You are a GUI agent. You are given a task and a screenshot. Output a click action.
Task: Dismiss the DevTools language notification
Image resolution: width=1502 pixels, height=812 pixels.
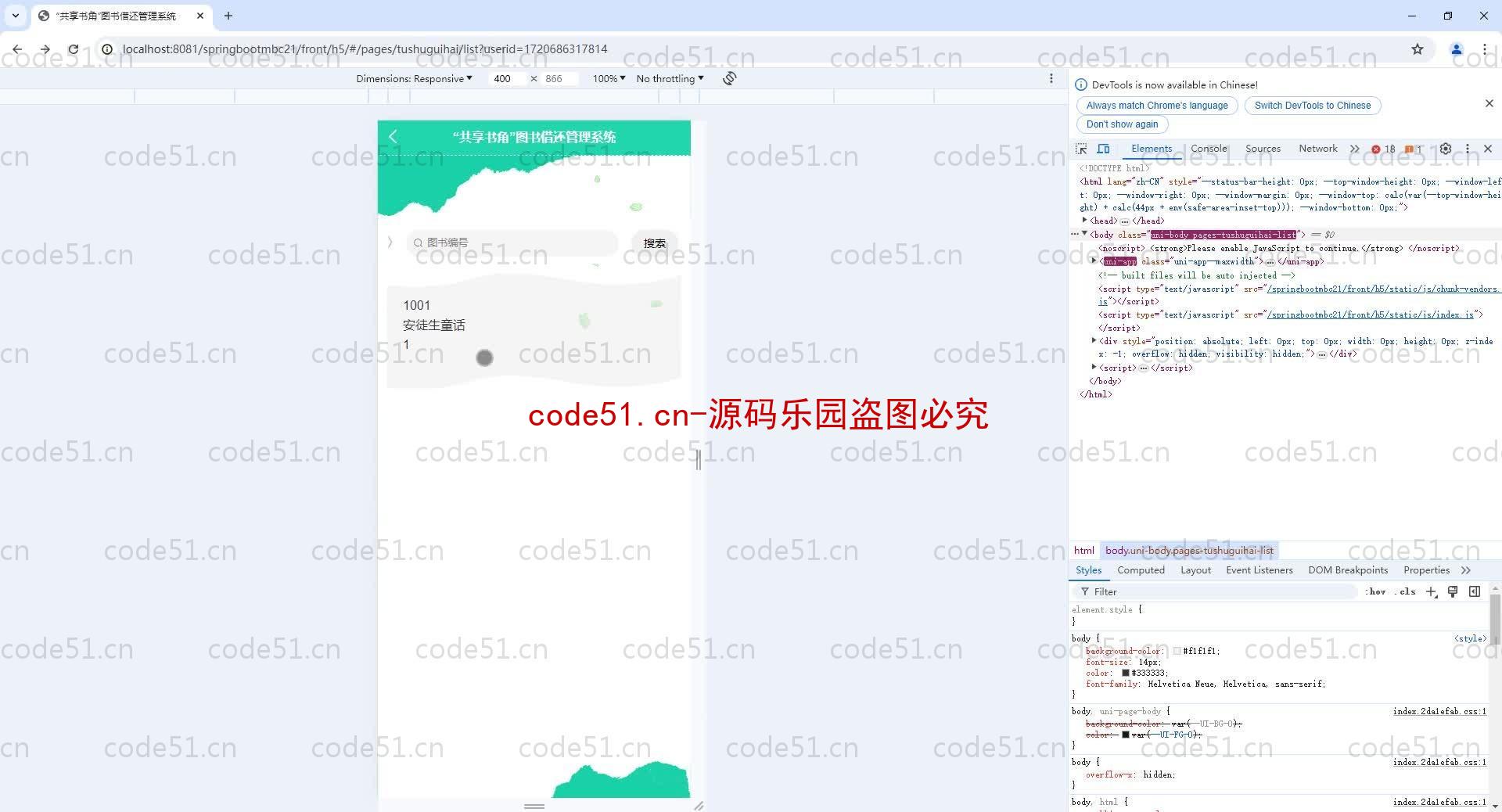pyautogui.click(x=1489, y=103)
